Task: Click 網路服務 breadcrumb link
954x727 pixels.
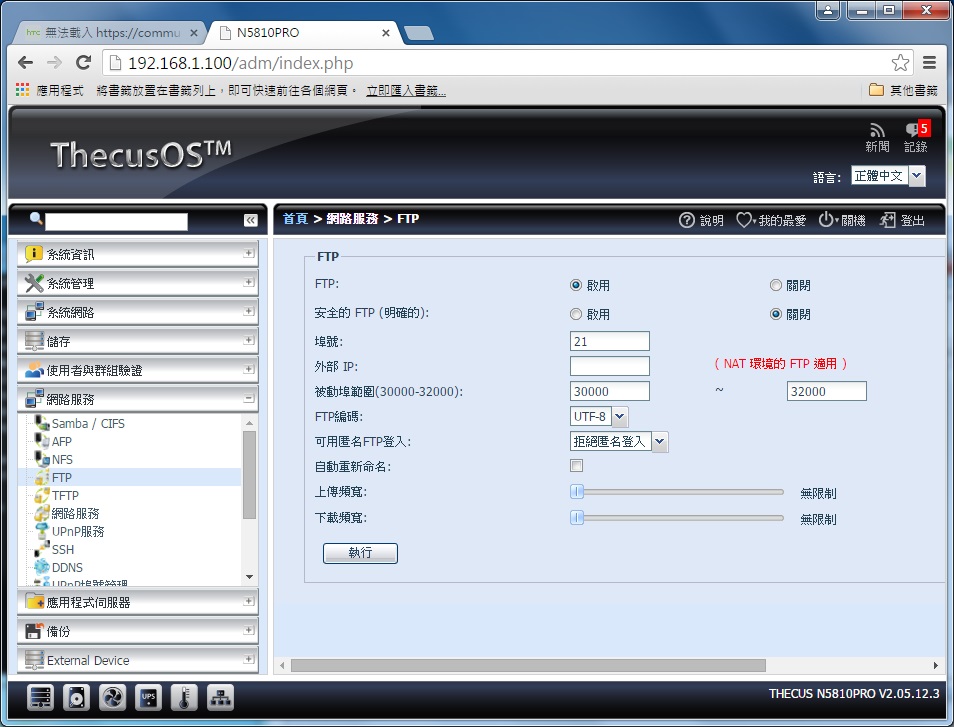Action: coord(352,219)
